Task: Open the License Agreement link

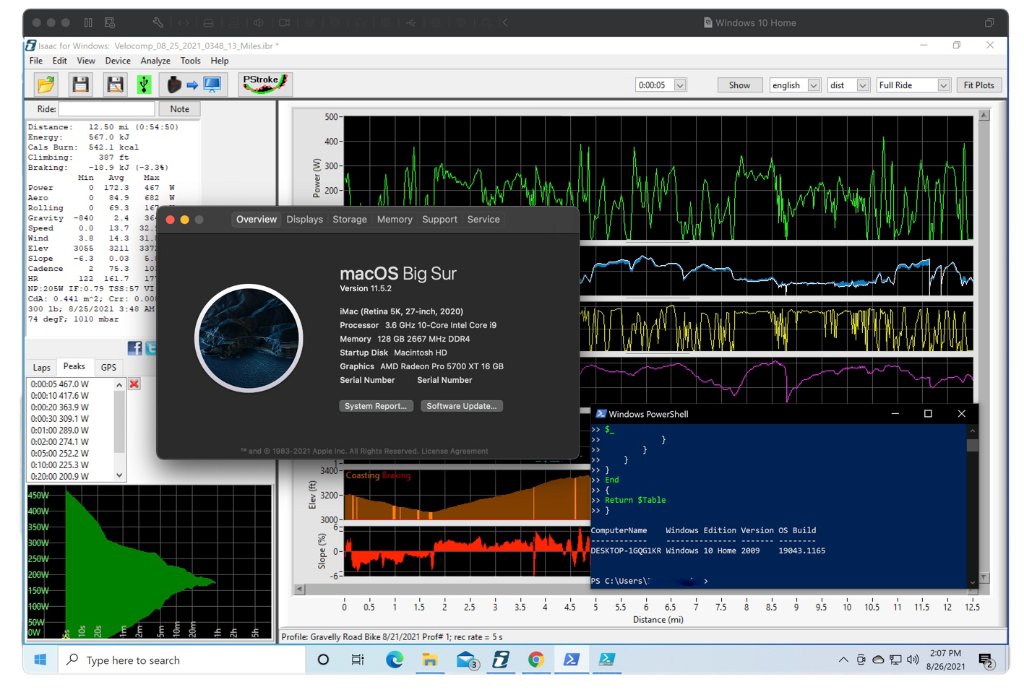Action: (x=455, y=451)
